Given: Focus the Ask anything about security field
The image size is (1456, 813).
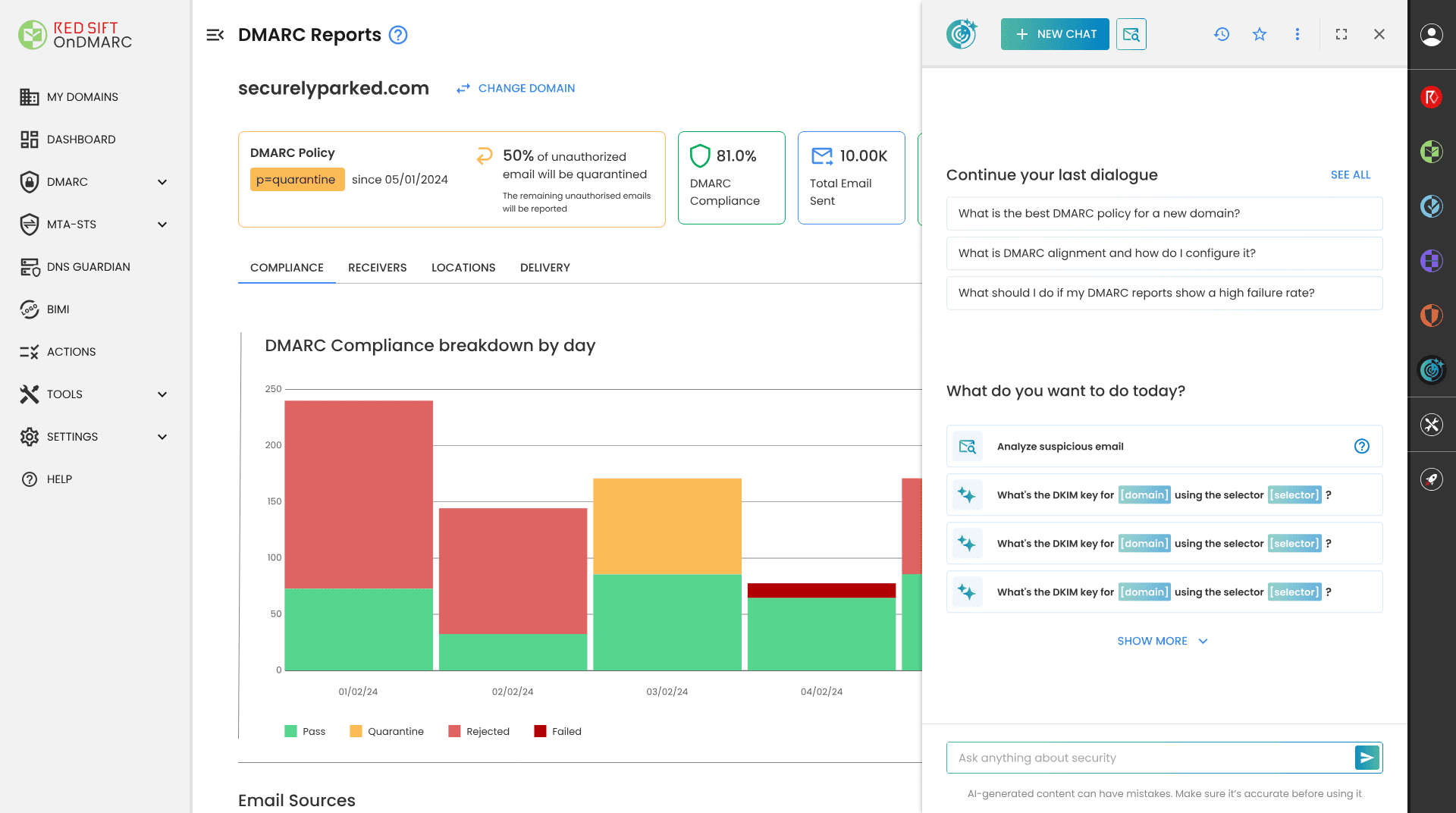Looking at the screenshot, I should 1149,758.
